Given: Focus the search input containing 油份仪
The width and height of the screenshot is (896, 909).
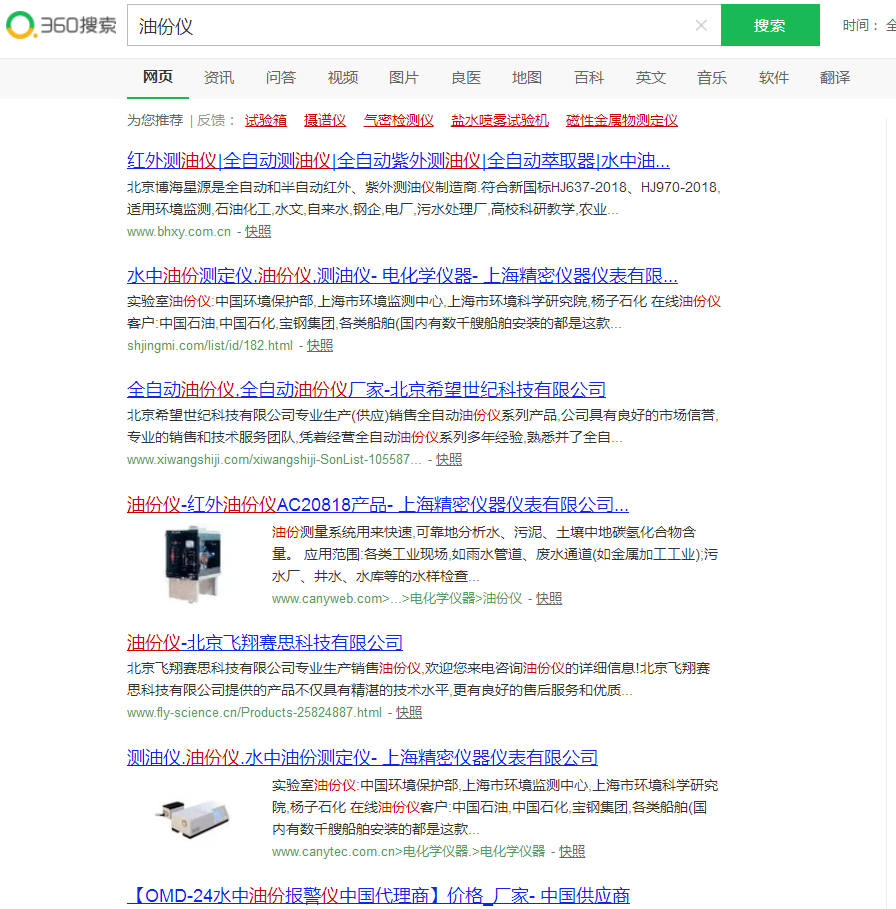Looking at the screenshot, I should click(424, 25).
